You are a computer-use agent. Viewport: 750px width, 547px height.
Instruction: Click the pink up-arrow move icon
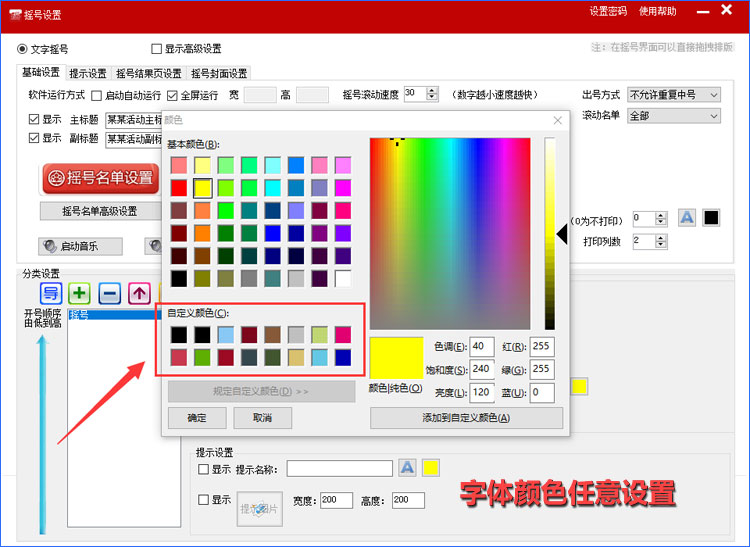click(x=140, y=294)
